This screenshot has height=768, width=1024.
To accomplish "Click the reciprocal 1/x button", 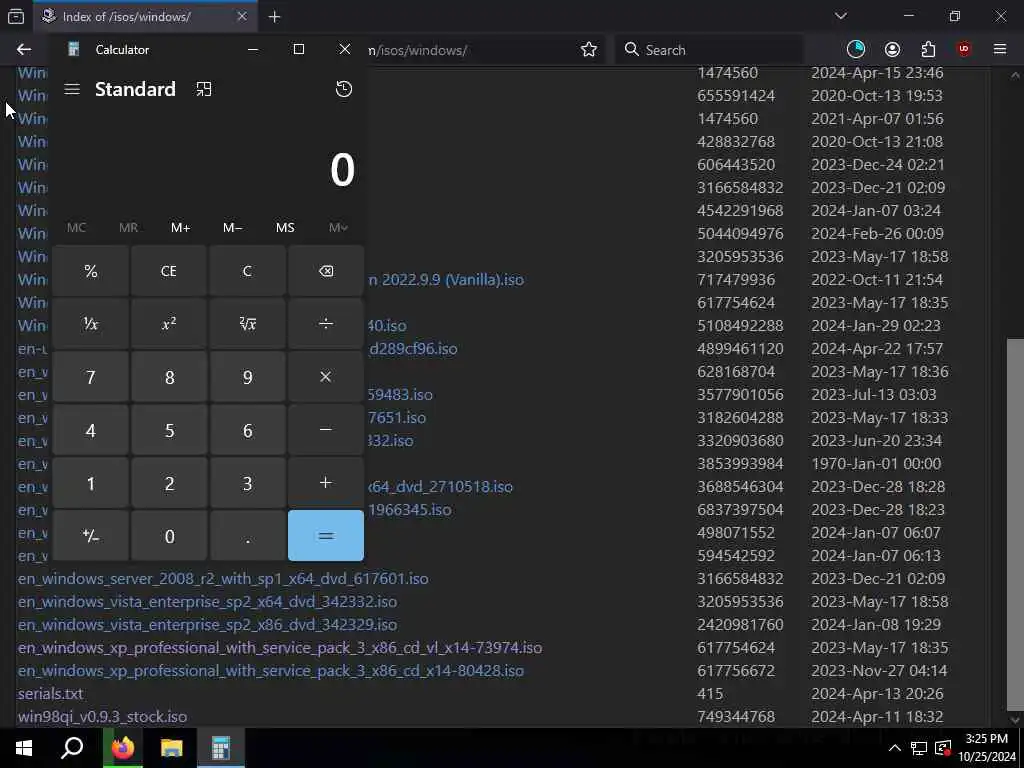I will (91, 324).
